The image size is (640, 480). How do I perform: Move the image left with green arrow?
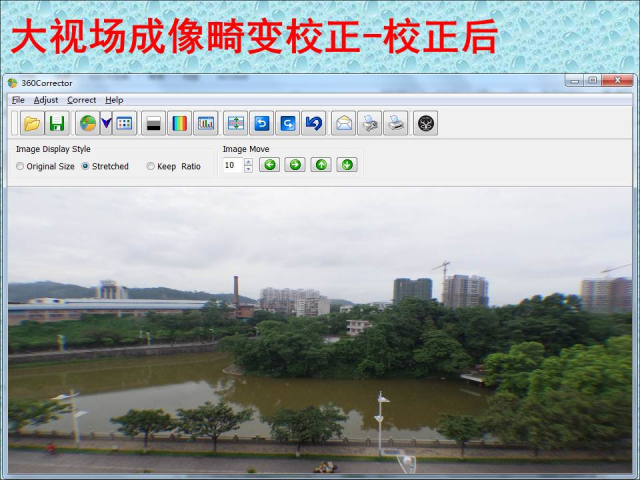click(x=269, y=165)
